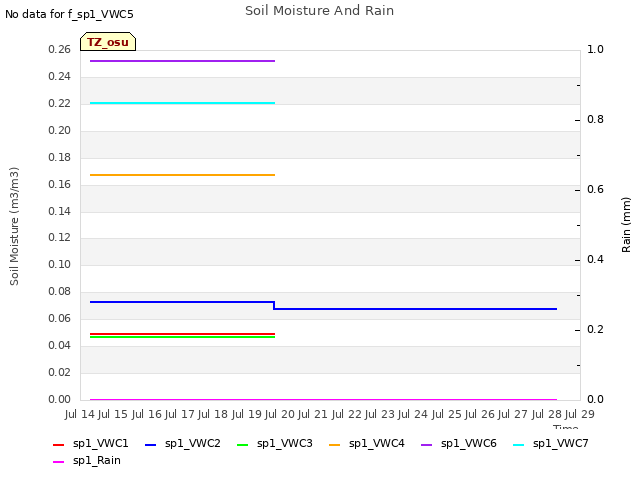
Task: Click the sp1_VWC4 orange legend swatch
Action: click(x=335, y=444)
